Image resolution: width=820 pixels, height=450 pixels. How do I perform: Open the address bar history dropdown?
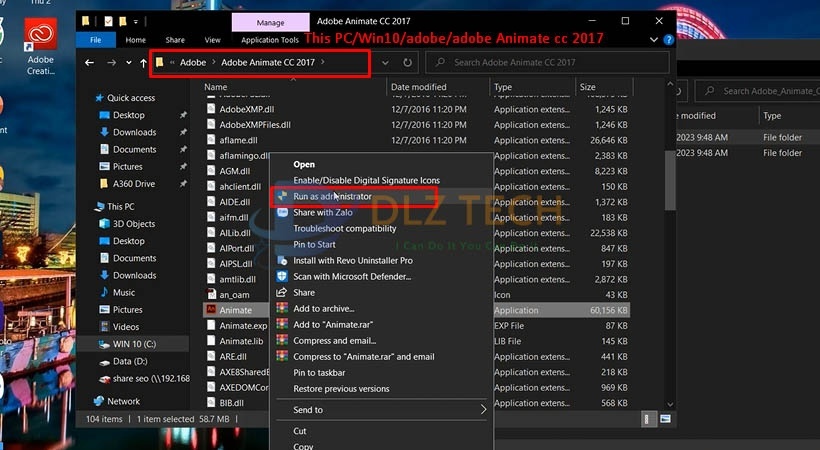[385, 63]
